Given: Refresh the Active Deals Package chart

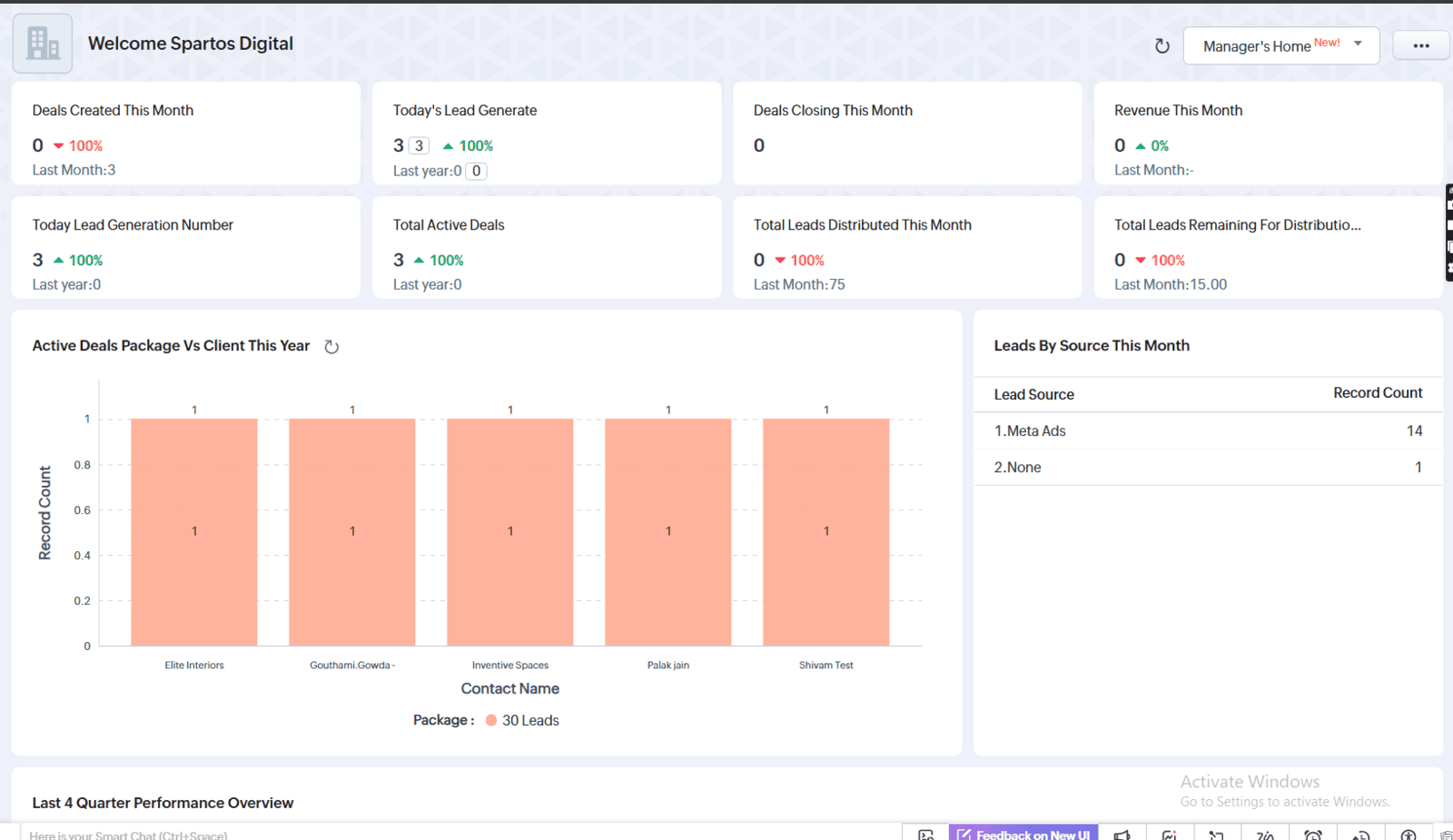Looking at the screenshot, I should 331,347.
